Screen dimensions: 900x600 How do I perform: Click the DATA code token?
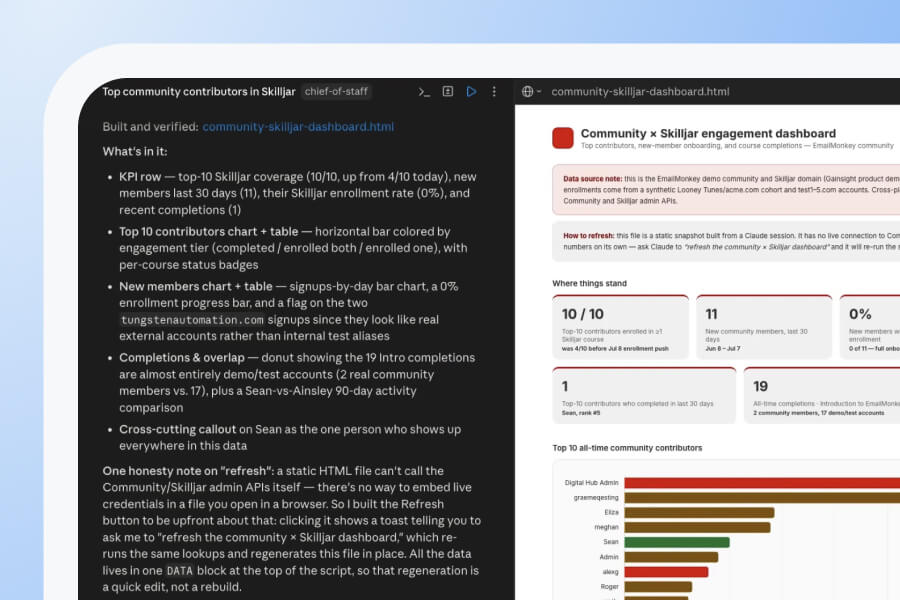(180, 571)
